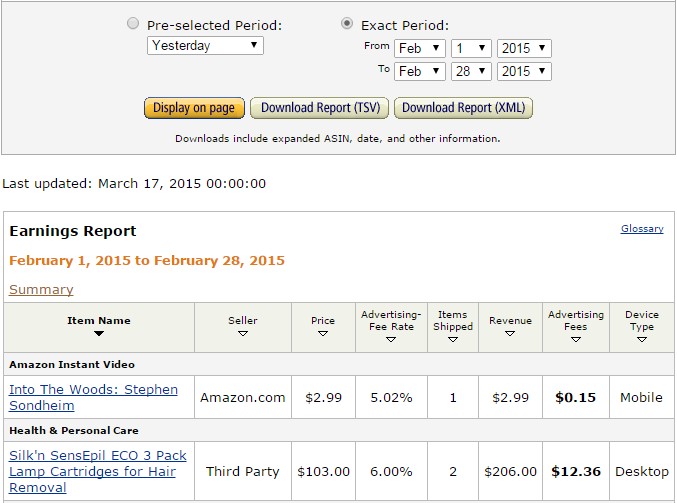Click Download Report (XML) button
Screen dimensions: 677x503
463,108
